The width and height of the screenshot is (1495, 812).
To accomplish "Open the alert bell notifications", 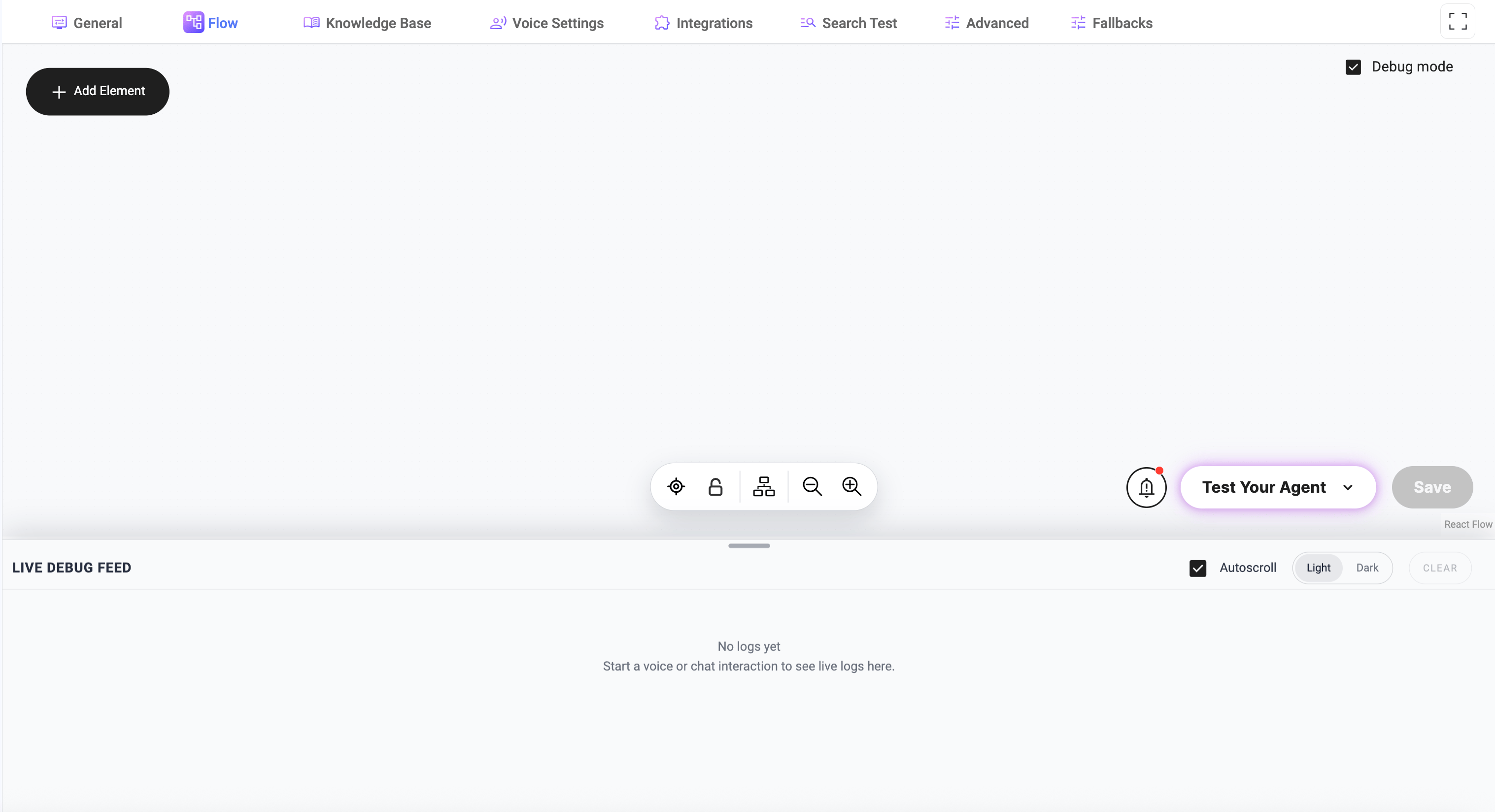I will [1146, 488].
